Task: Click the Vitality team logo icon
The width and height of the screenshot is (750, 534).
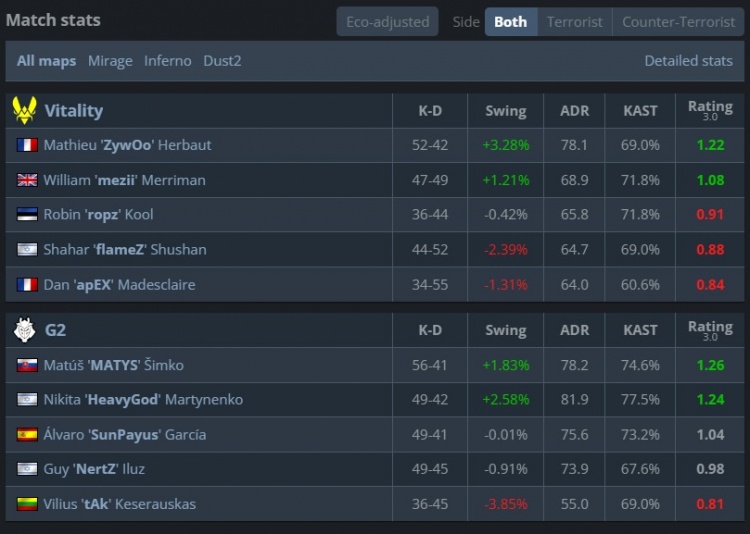Action: coord(25,110)
